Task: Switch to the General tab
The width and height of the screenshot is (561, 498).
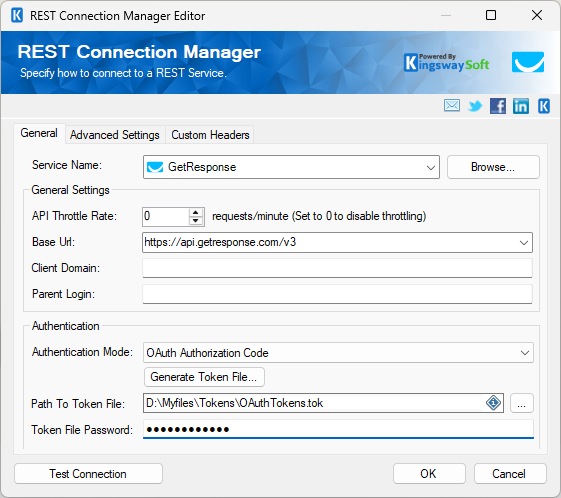Action: coord(39,133)
